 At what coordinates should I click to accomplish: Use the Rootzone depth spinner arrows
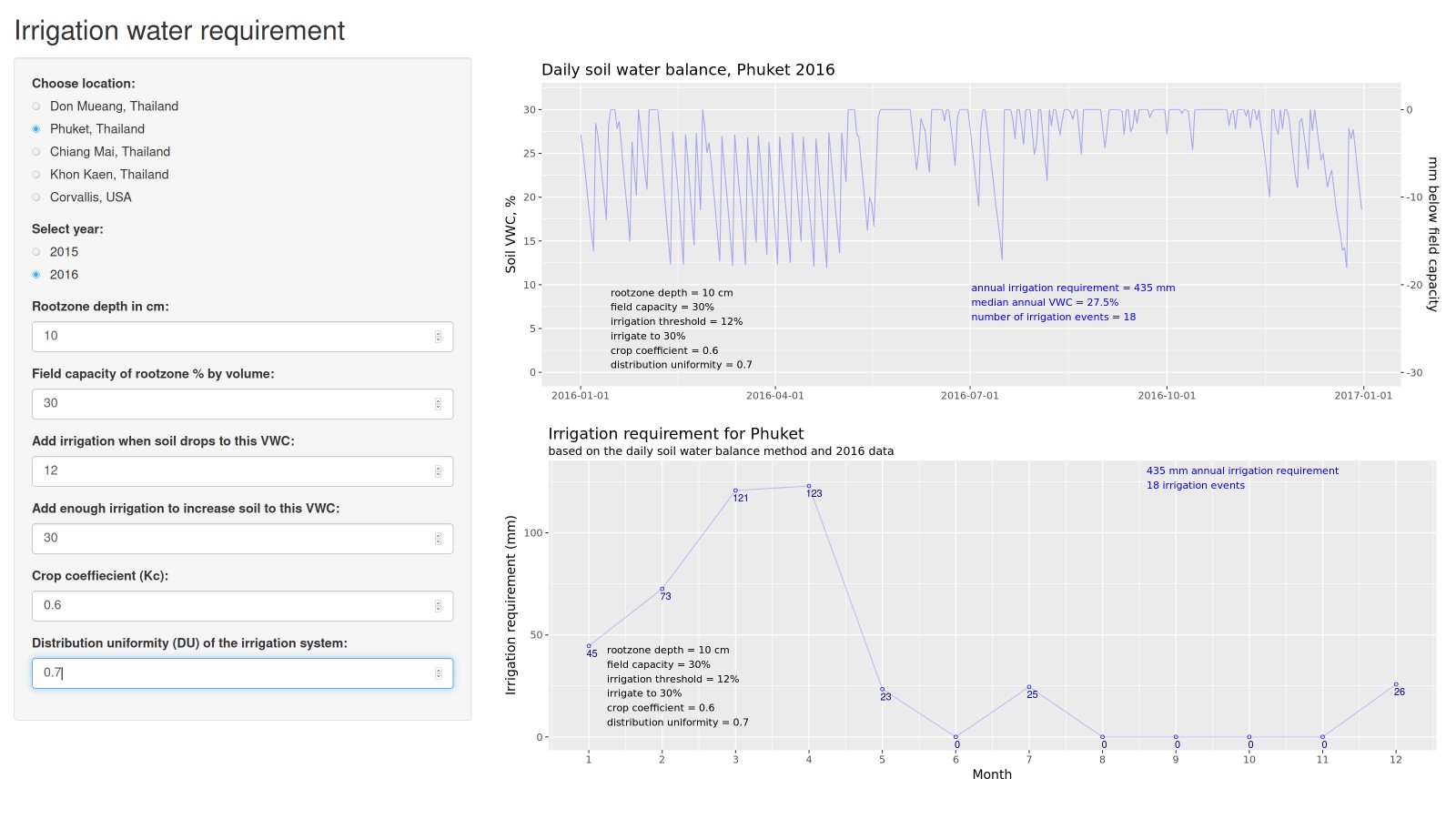[x=438, y=337]
